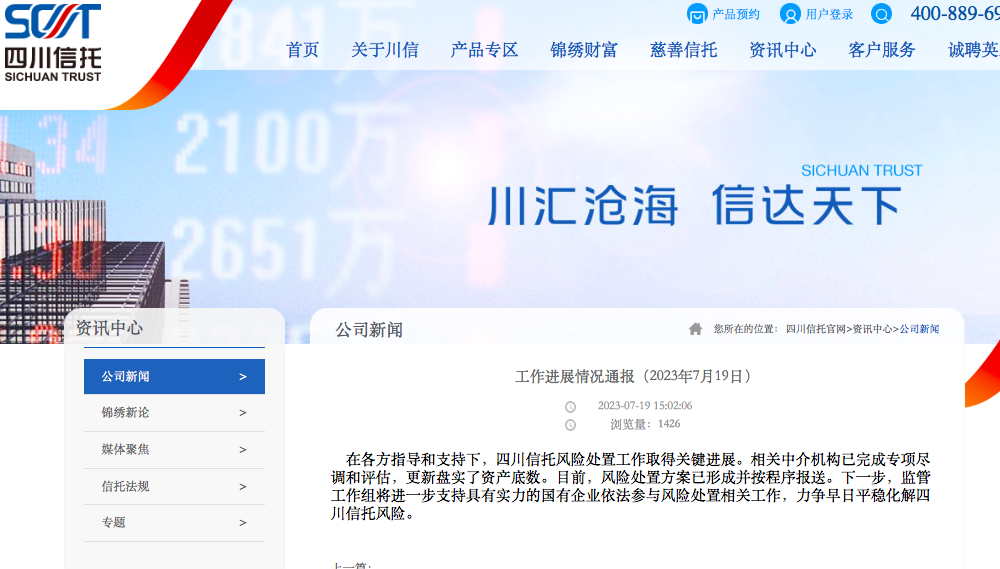Screen dimensions: 1000x569
Task: Open 锦绣财富 navigation item
Action: click(x=584, y=50)
